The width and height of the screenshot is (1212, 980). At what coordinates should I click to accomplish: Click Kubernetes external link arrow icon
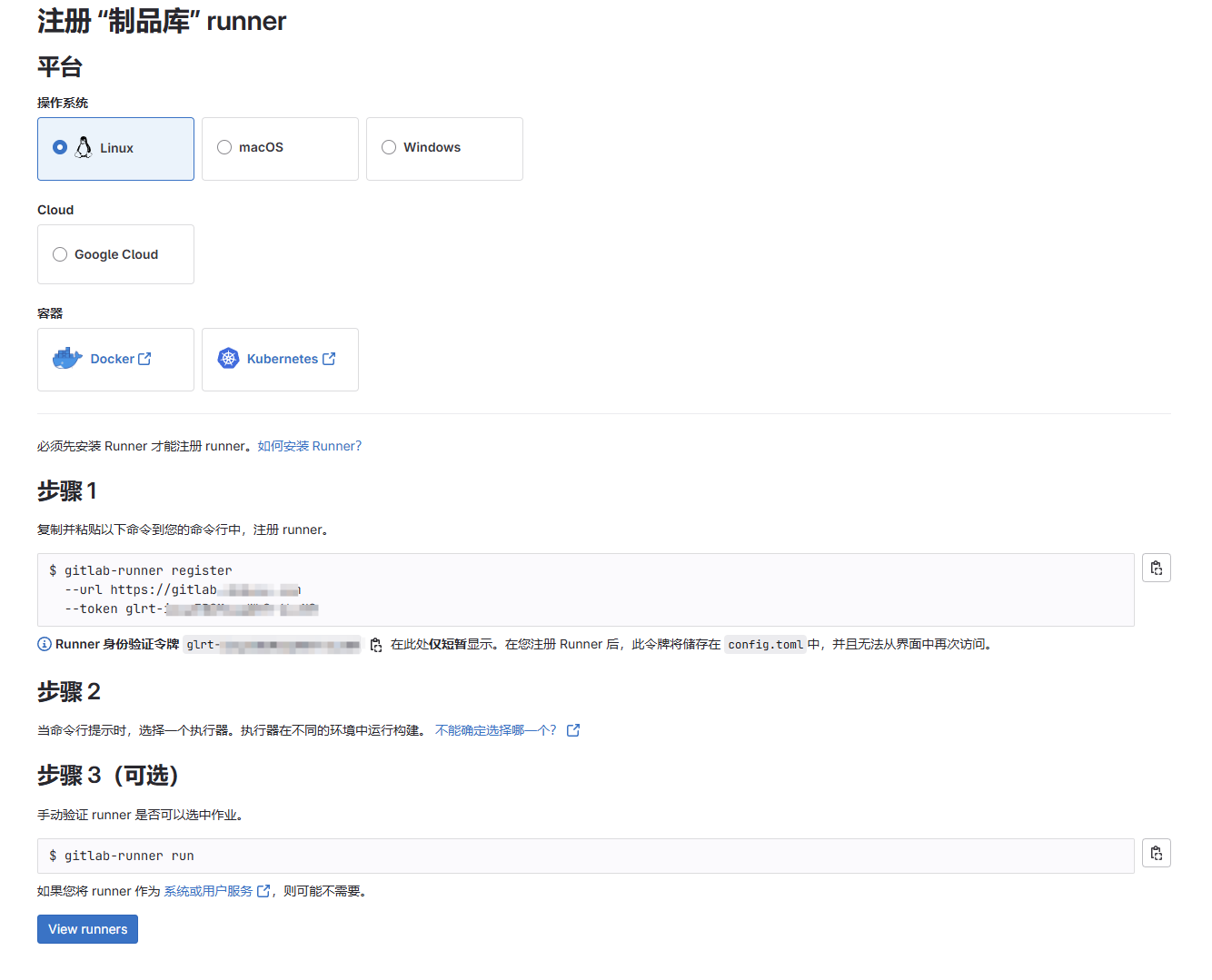[329, 359]
